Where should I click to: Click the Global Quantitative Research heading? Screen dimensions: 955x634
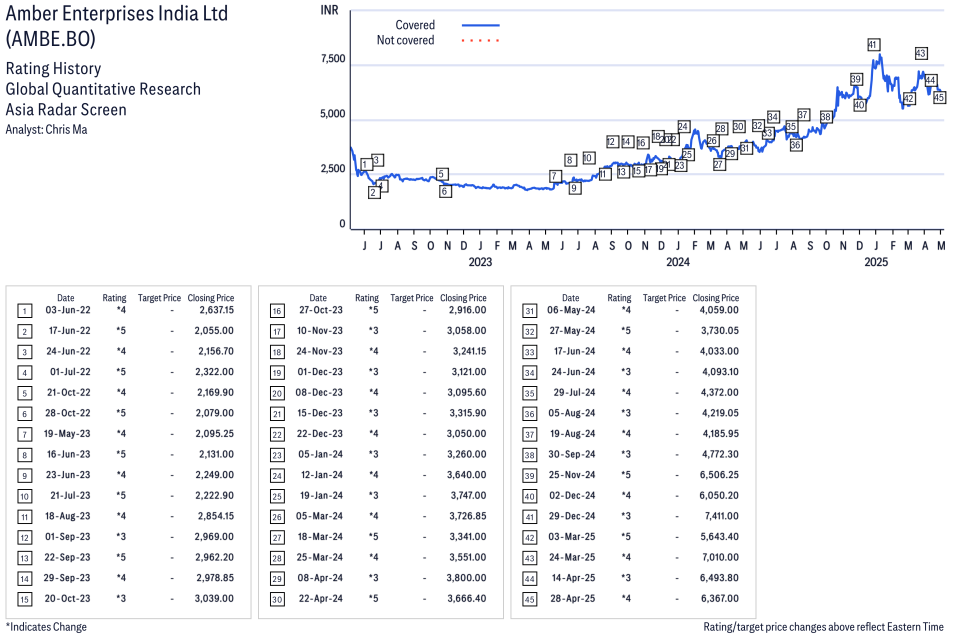[103, 89]
